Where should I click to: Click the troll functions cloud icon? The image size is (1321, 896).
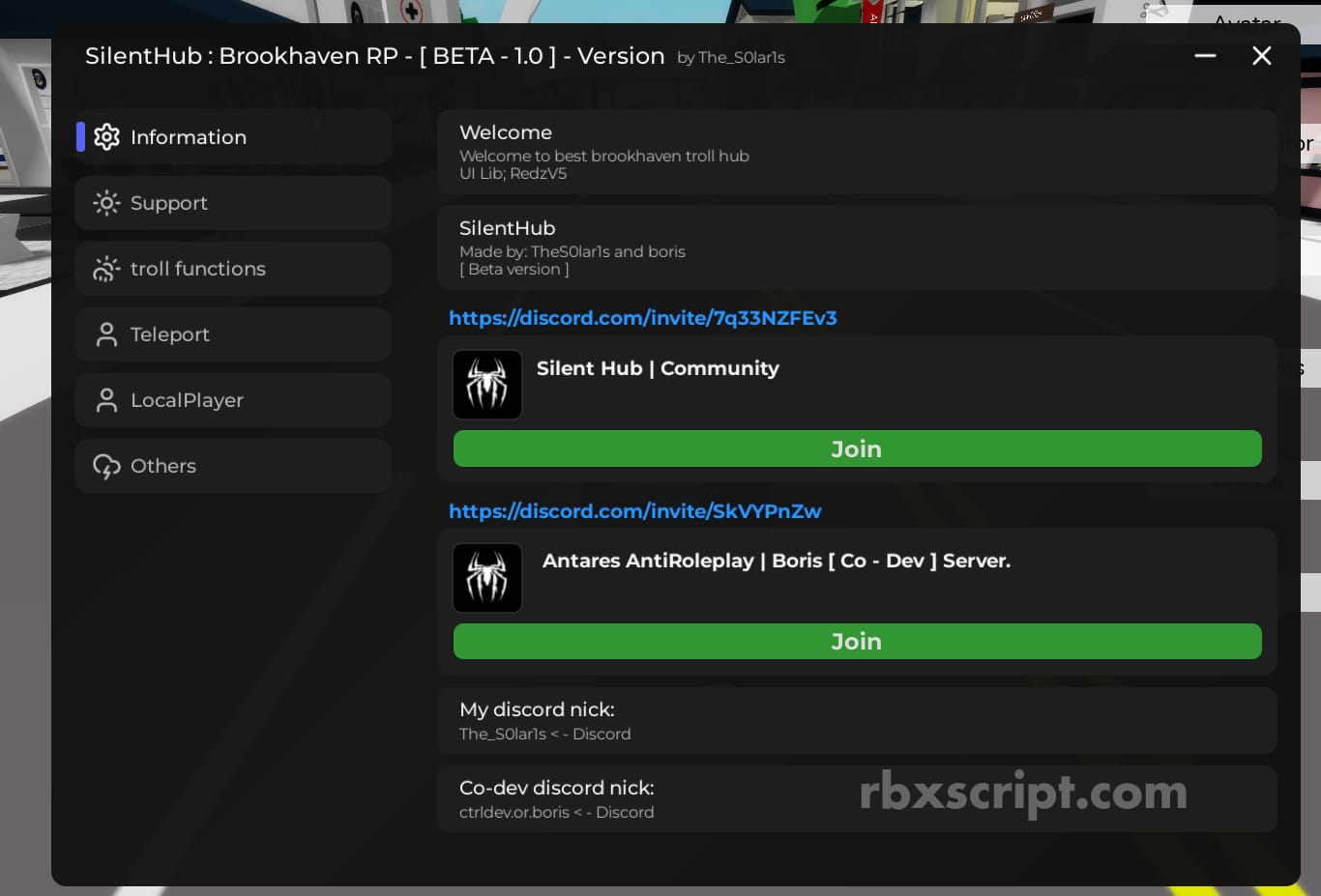(x=106, y=269)
